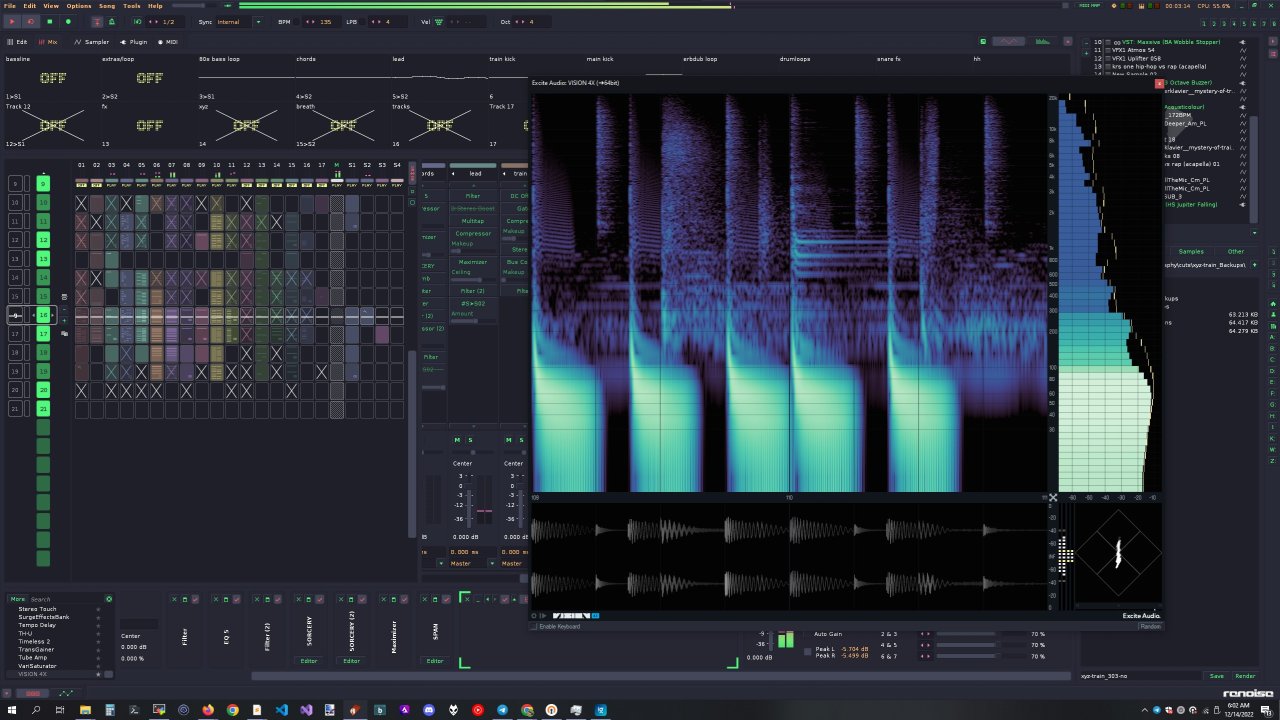Open the Song menu
The height and width of the screenshot is (720, 1280).
(x=107, y=6)
